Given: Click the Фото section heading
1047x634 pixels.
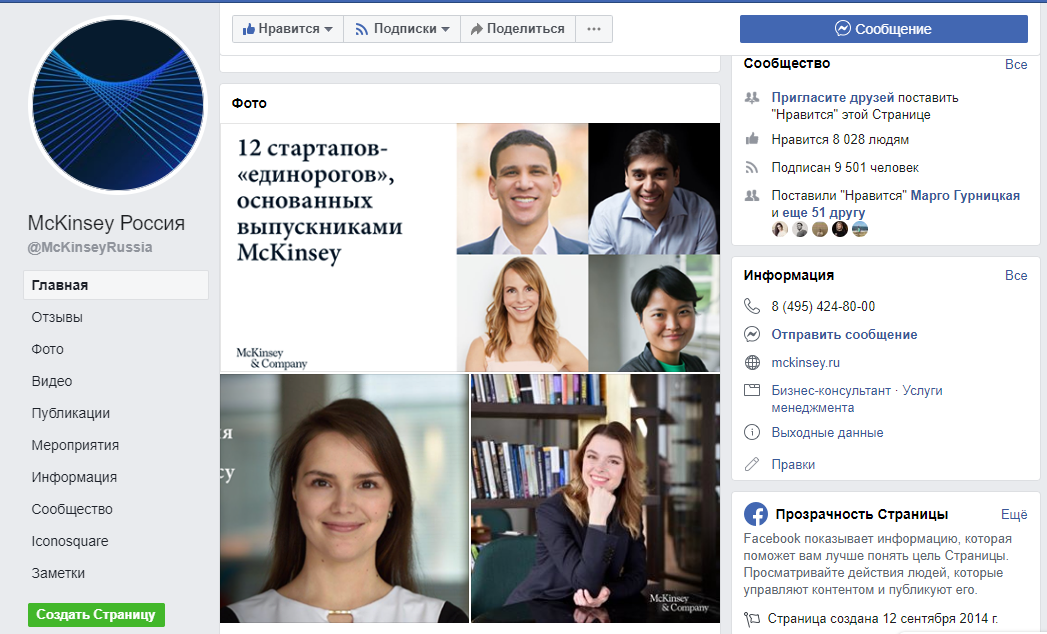Looking at the screenshot, I should 249,103.
